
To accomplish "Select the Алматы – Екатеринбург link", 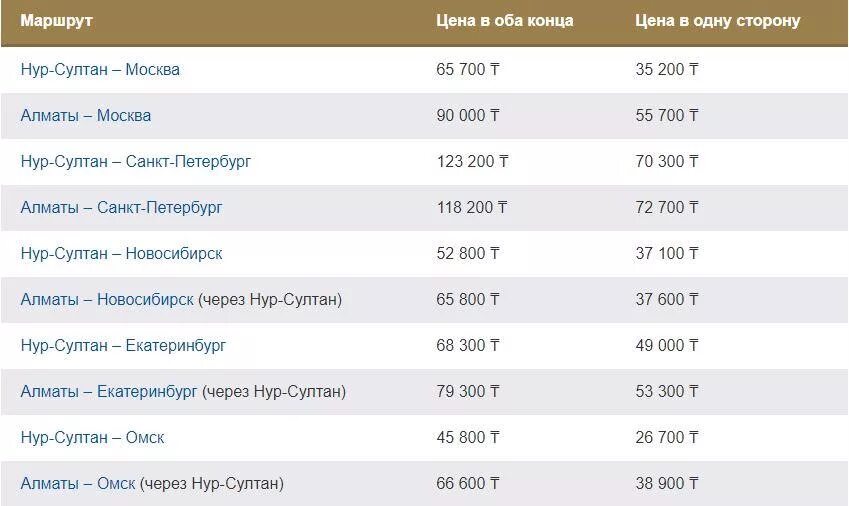I will coord(109,391).
